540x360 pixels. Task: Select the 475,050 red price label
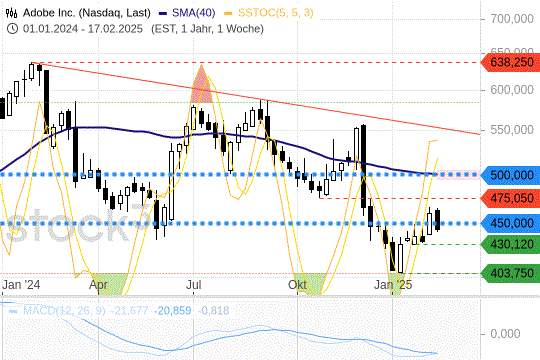[x=511, y=198]
